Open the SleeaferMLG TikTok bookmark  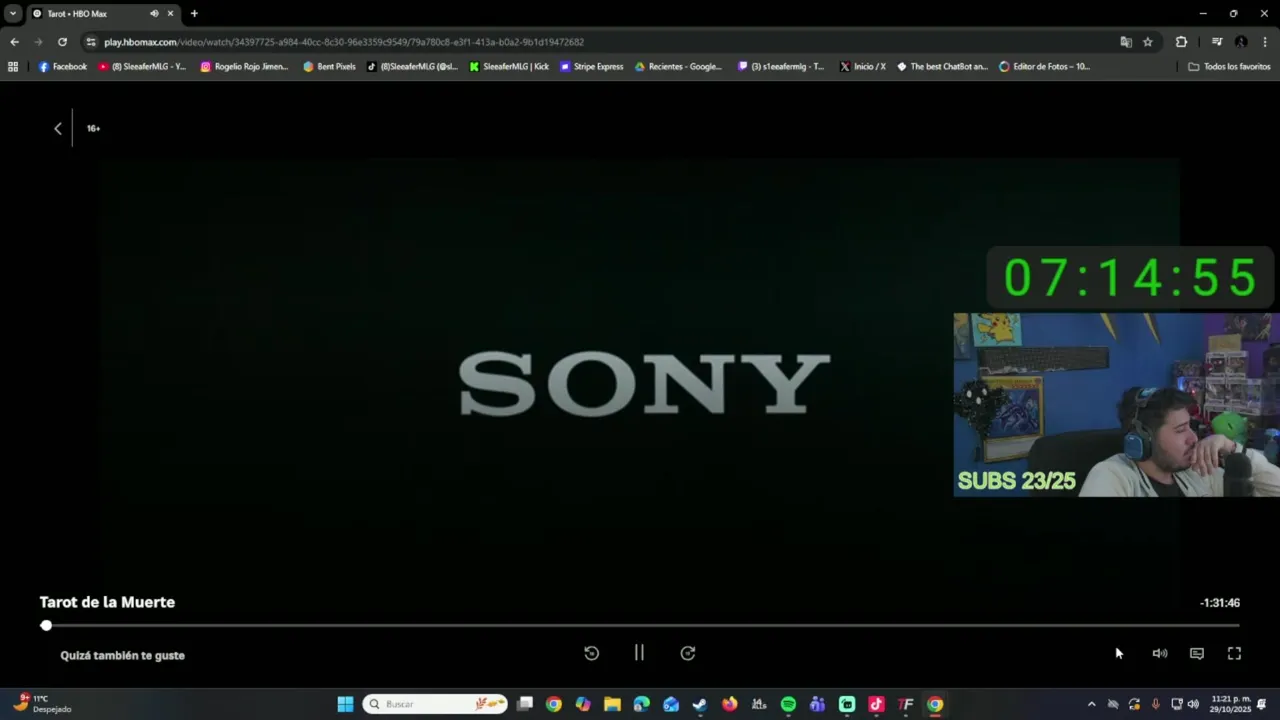[x=412, y=67]
